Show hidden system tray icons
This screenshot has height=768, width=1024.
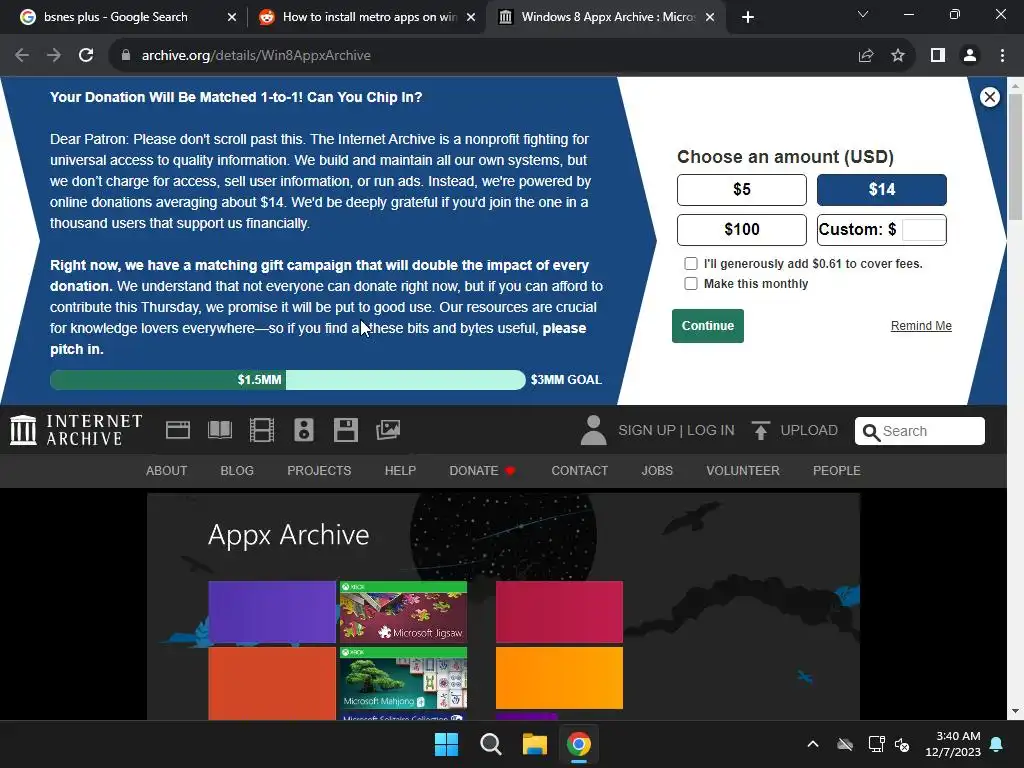[x=813, y=744]
